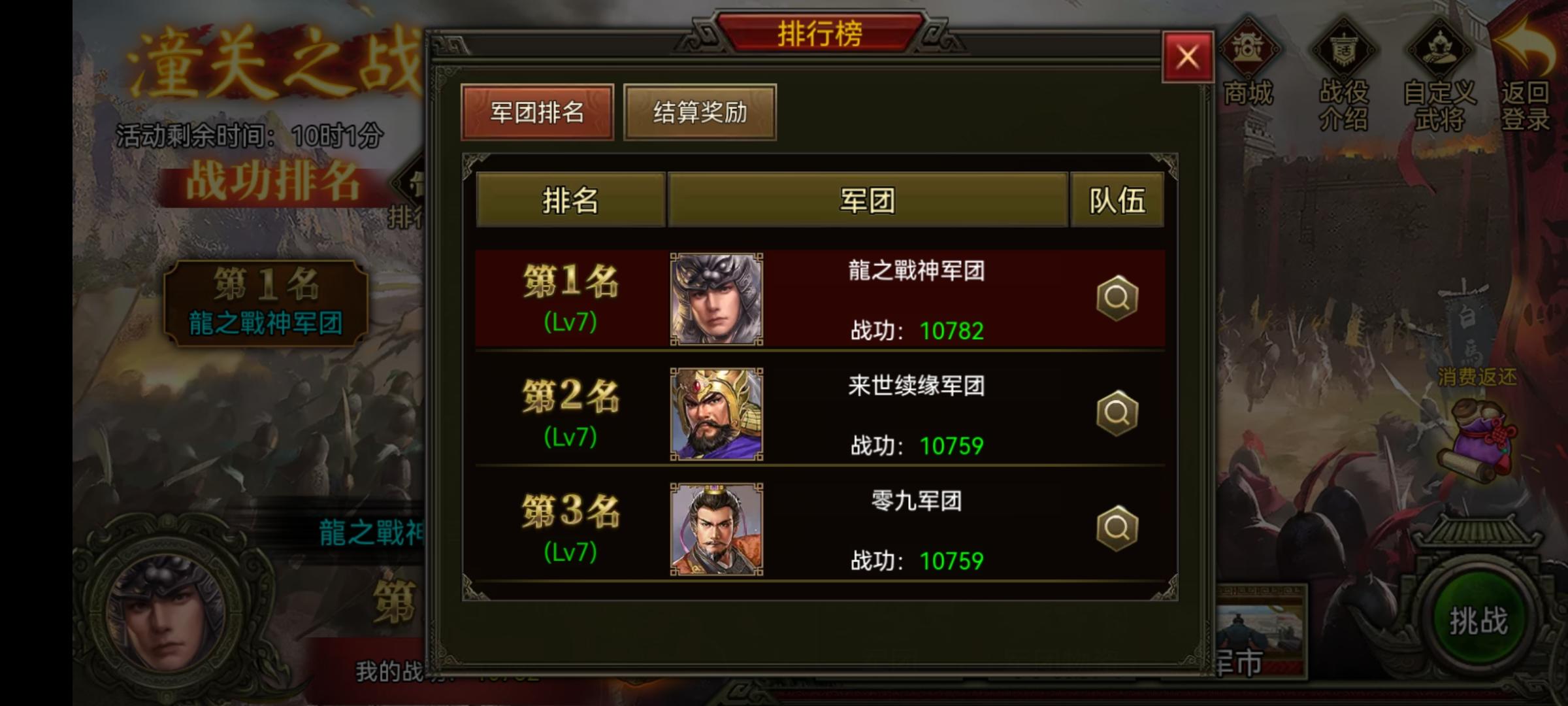Screen dimensions: 1568x706
Task: Switch to 结算奖励 tab
Action: click(x=700, y=112)
